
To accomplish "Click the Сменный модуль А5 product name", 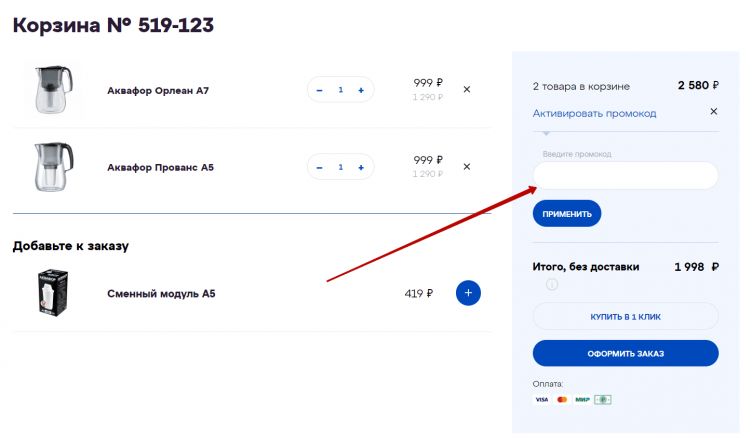I will click(x=161, y=294).
